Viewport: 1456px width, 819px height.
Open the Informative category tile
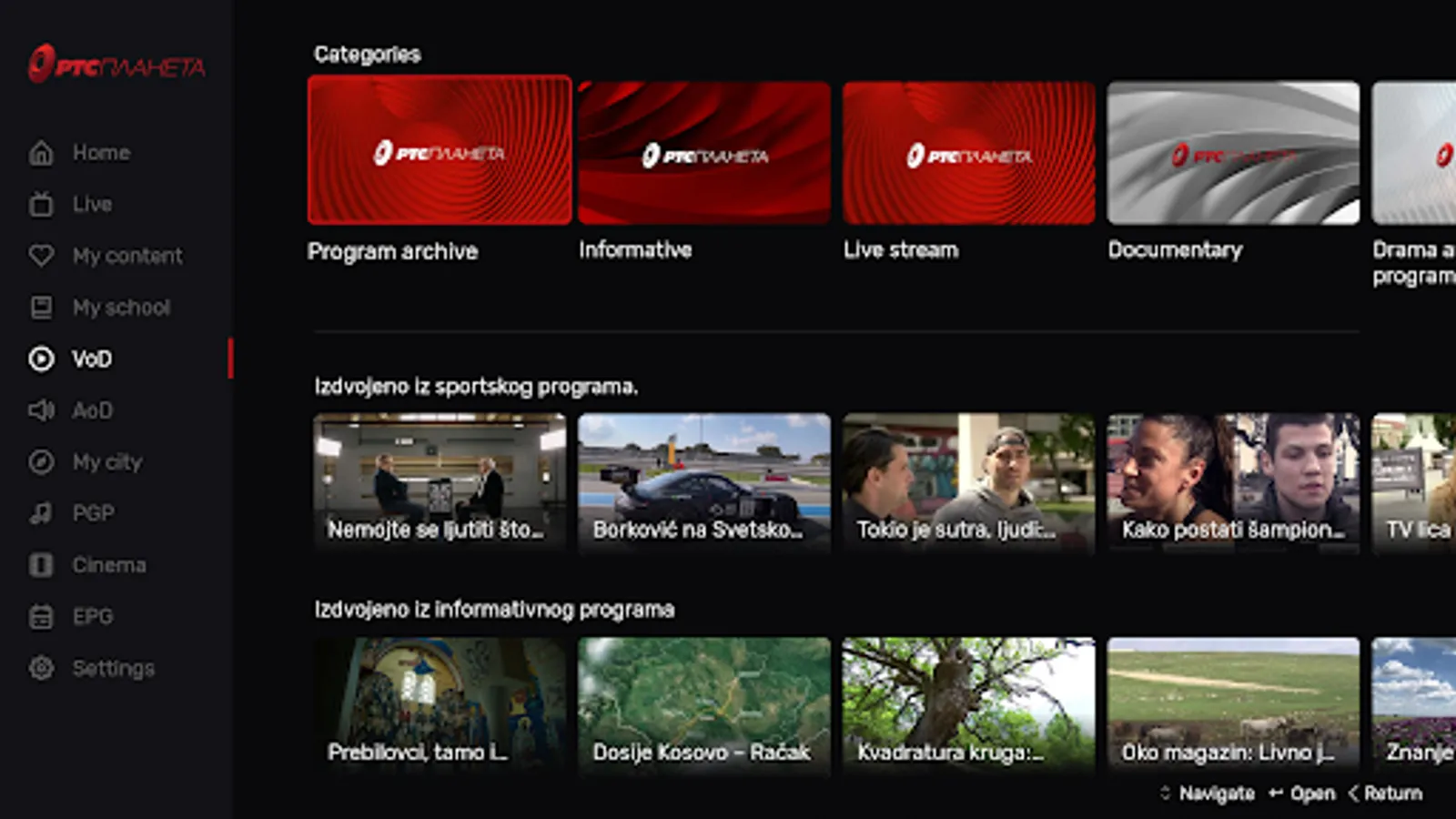click(704, 153)
